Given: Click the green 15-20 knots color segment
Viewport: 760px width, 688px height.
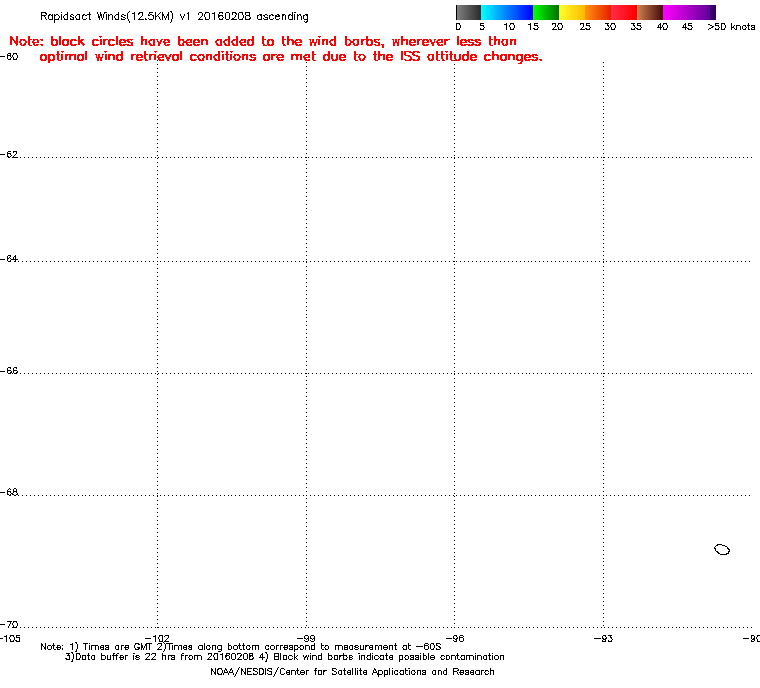Looking at the screenshot, I should 546,12.
